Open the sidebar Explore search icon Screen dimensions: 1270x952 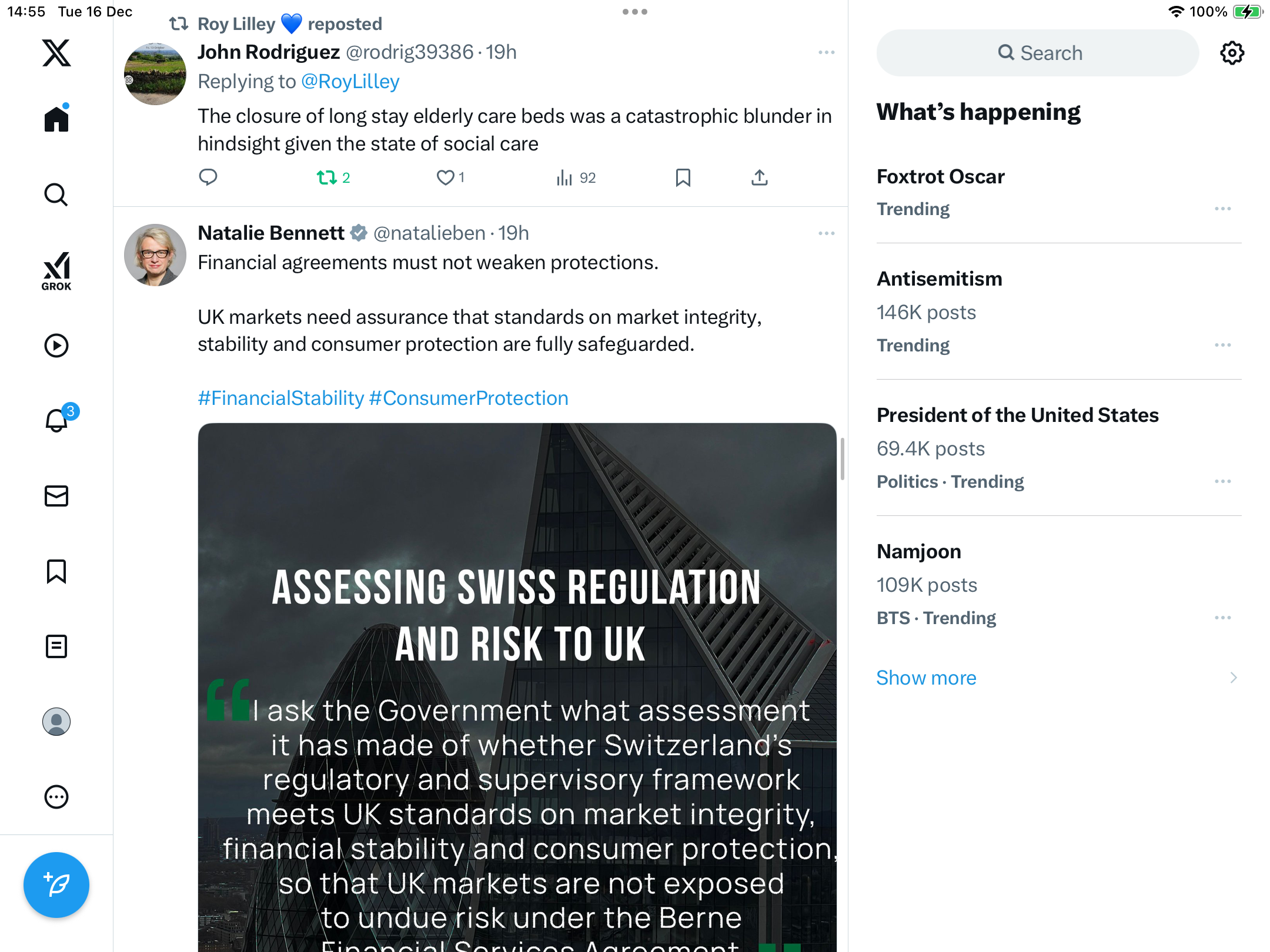(56, 195)
